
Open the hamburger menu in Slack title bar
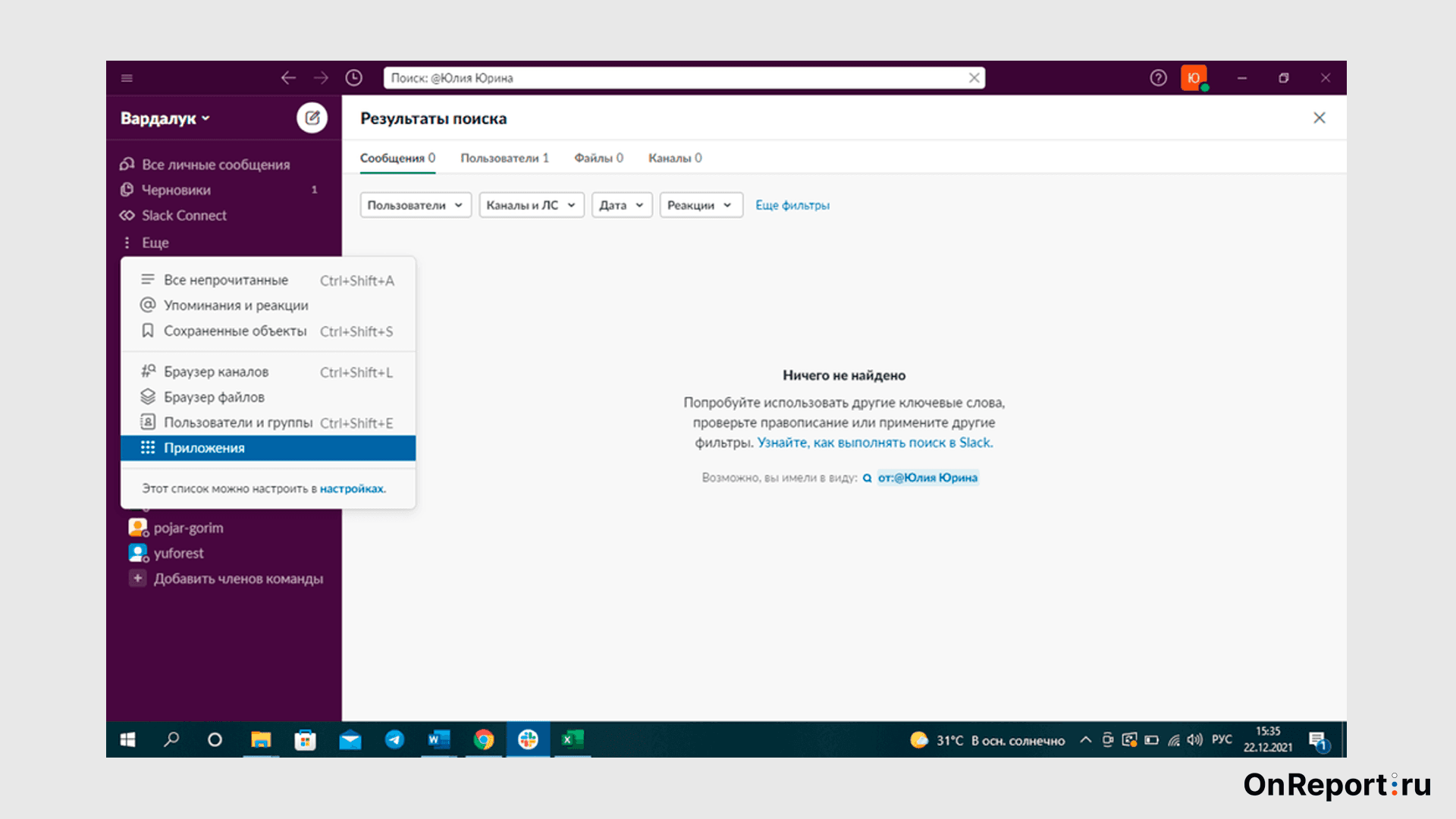127,78
